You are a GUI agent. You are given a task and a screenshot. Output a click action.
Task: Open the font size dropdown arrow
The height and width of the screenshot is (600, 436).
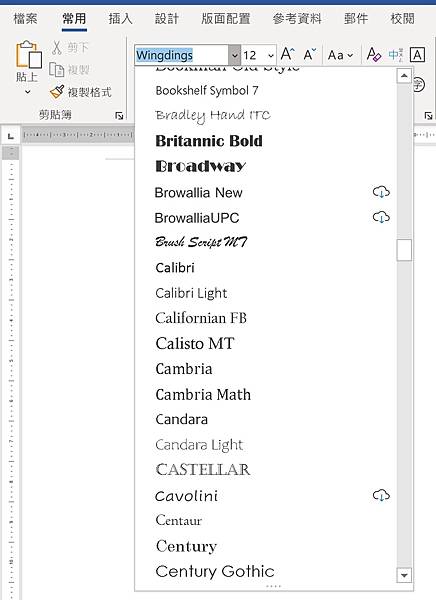(271, 55)
